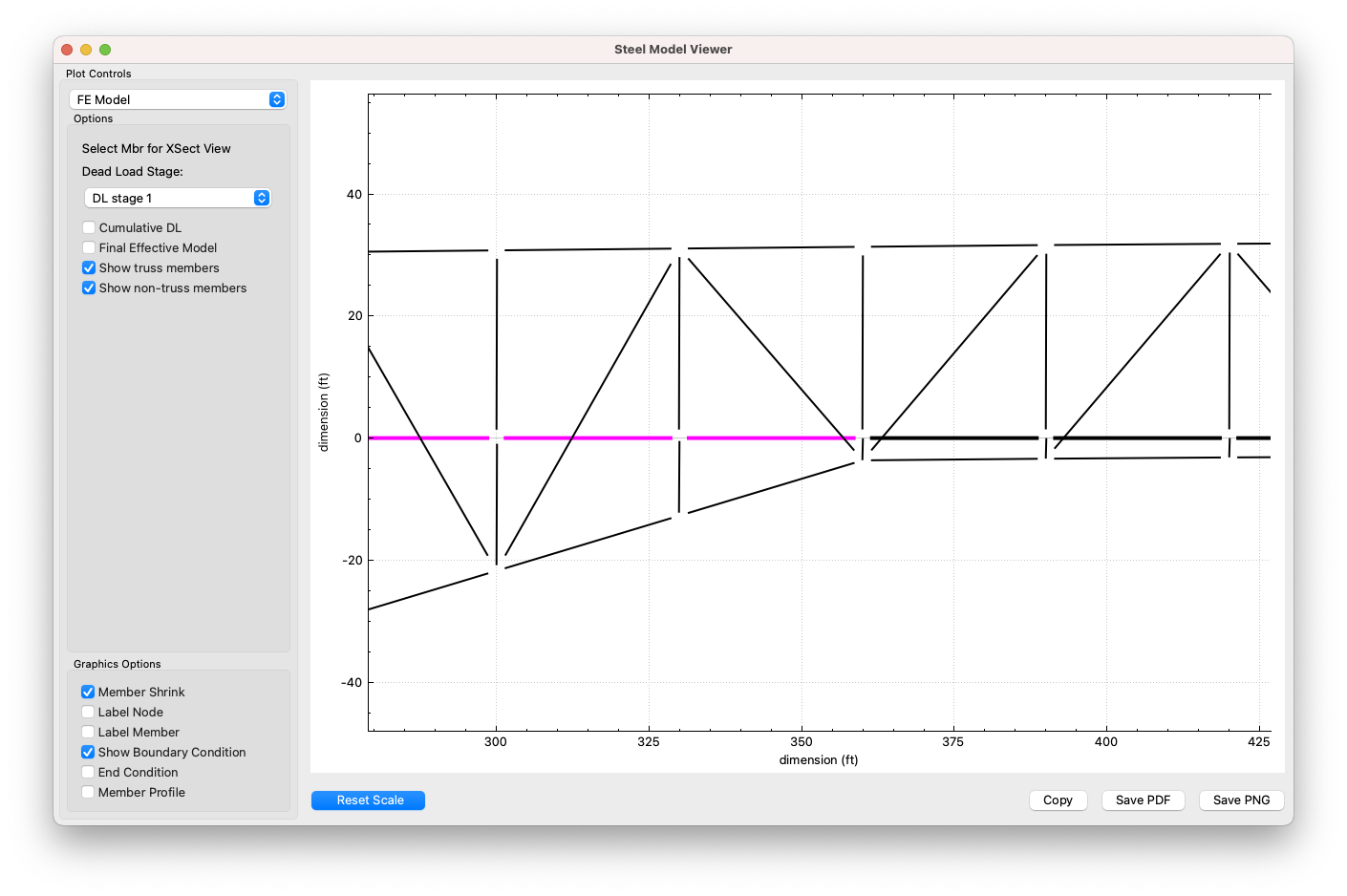
Task: Click the Copy button
Action: [x=1058, y=800]
